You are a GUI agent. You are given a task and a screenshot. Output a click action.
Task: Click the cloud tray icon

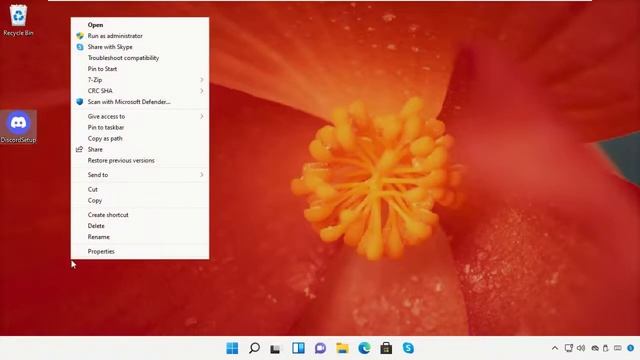(x=595, y=348)
